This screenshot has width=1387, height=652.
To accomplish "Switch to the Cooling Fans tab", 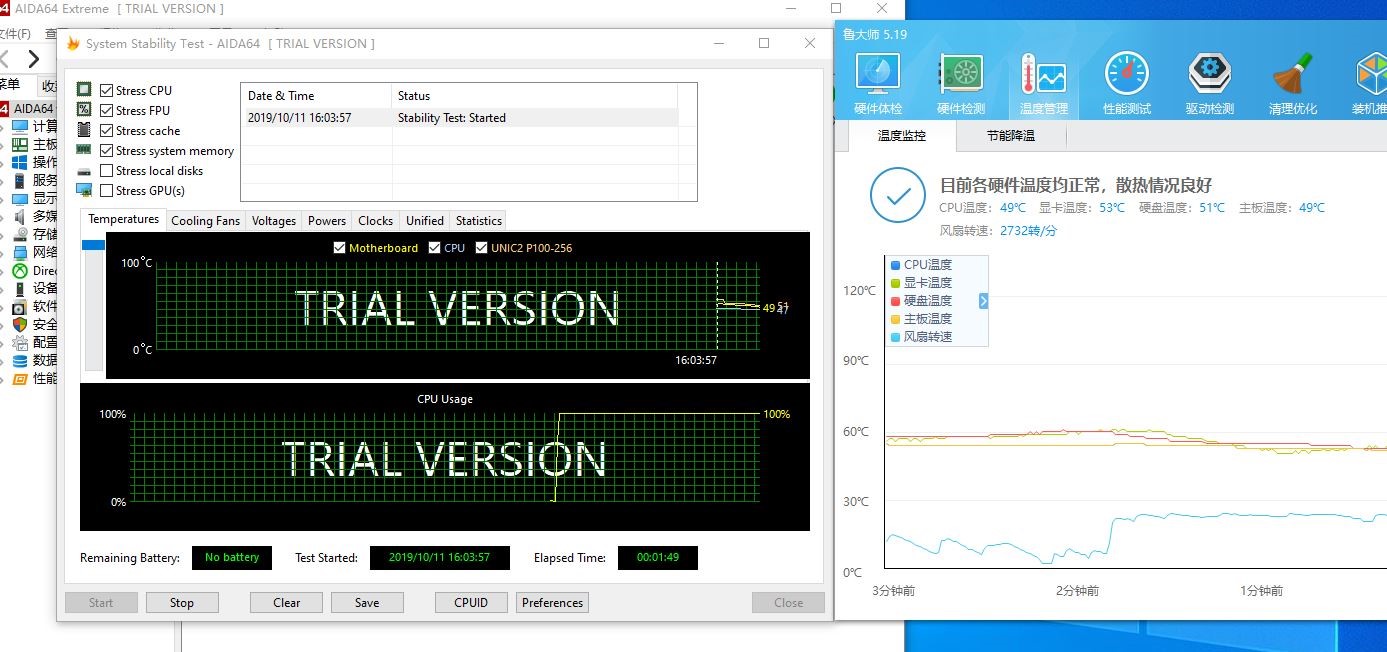I will (206, 220).
